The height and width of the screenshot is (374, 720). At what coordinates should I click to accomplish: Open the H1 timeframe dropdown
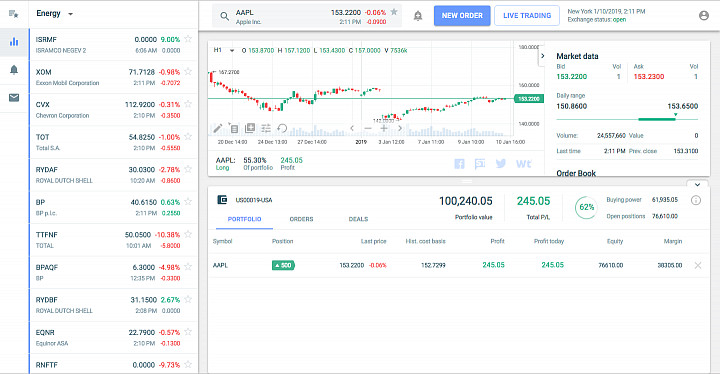point(224,50)
